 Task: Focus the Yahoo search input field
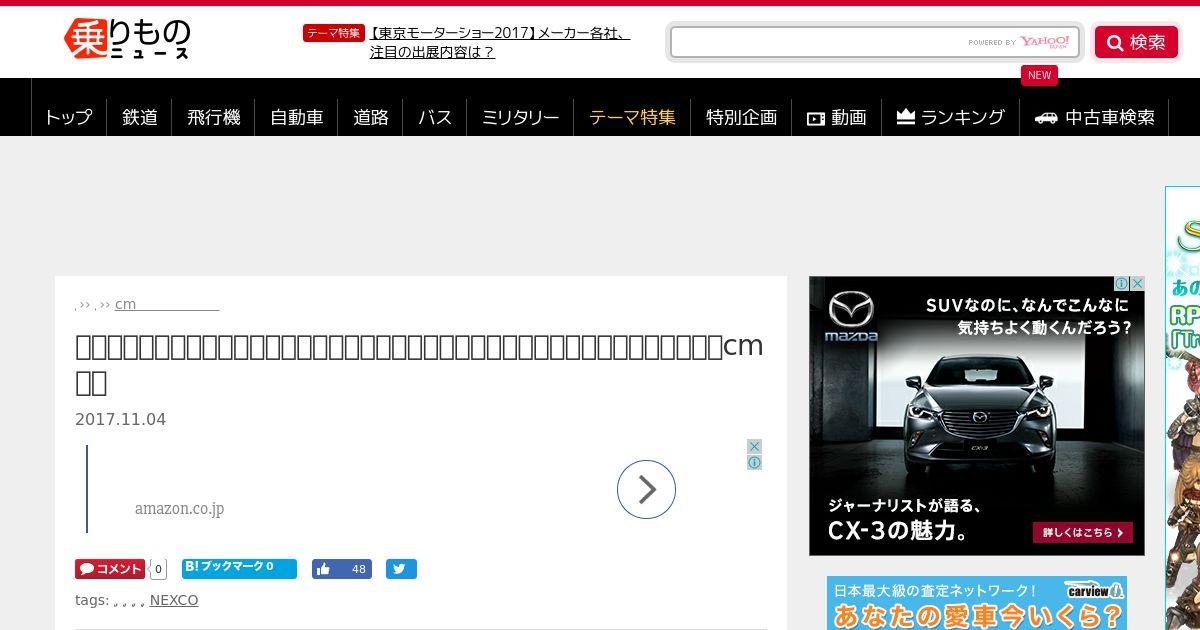tap(874, 42)
